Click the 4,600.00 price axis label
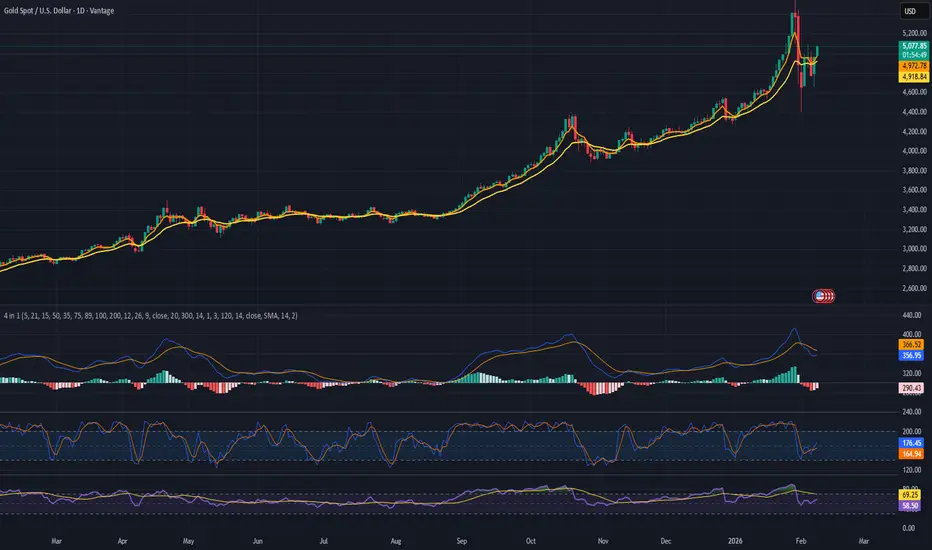932x550 pixels. 914,92
